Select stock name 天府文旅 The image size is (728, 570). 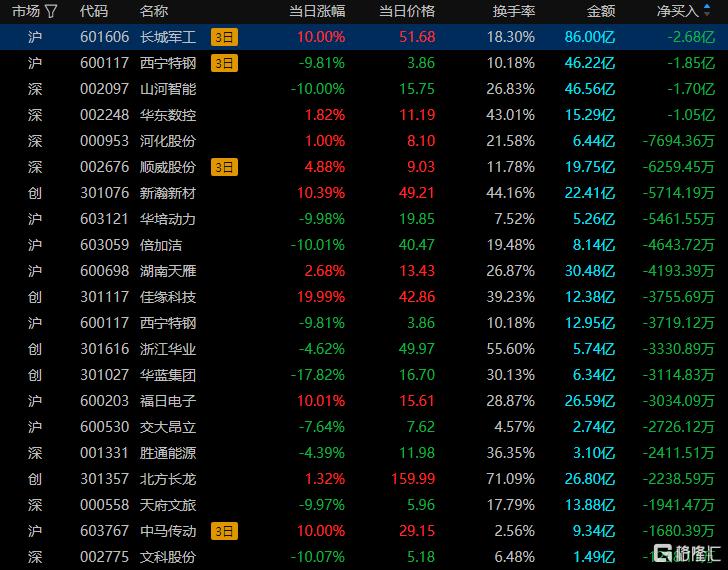pyautogui.click(x=168, y=505)
